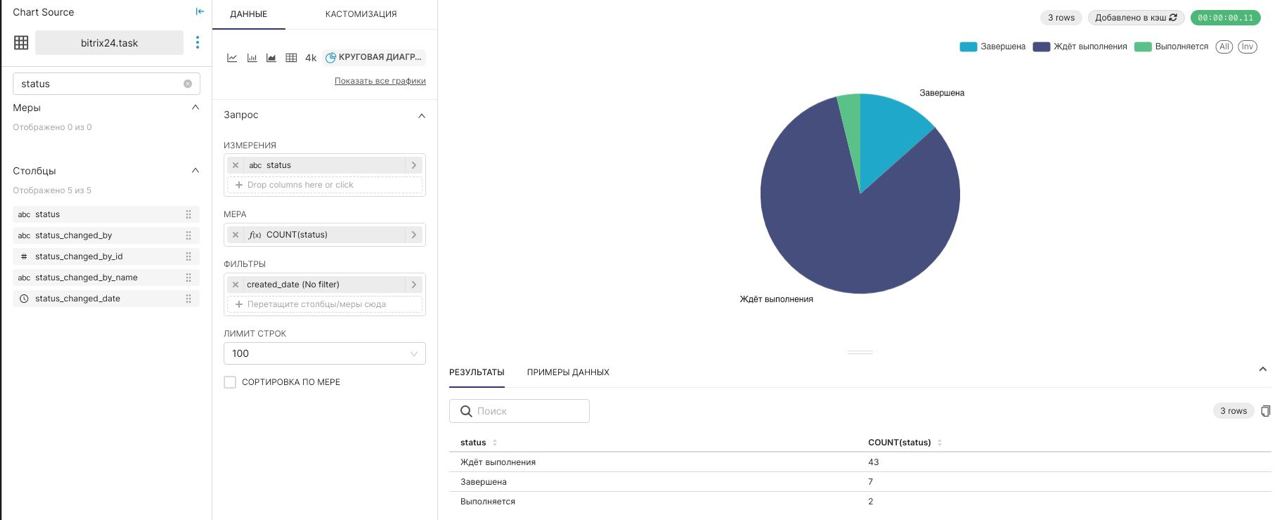This screenshot has width=1280, height=520.
Task: Open the row limit 100 dropdown
Action: tap(324, 353)
